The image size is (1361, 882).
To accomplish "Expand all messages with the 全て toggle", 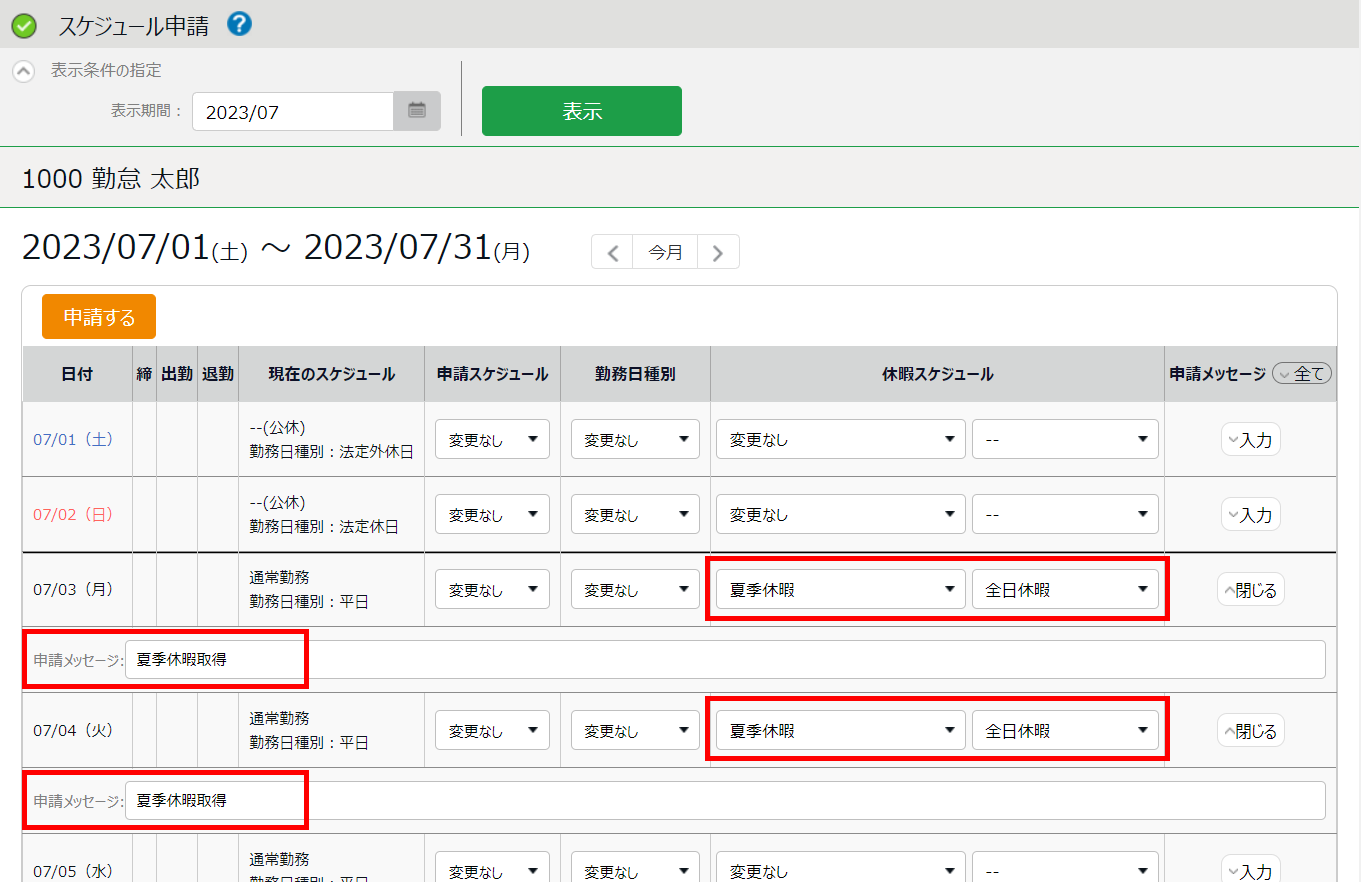I will pyautogui.click(x=1302, y=374).
